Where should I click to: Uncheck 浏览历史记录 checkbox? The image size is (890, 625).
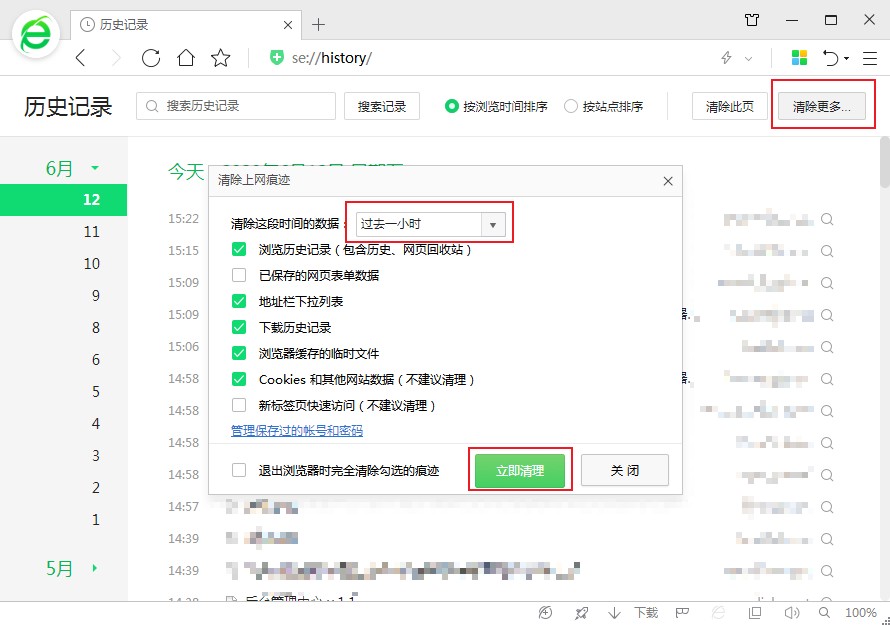tap(239, 249)
